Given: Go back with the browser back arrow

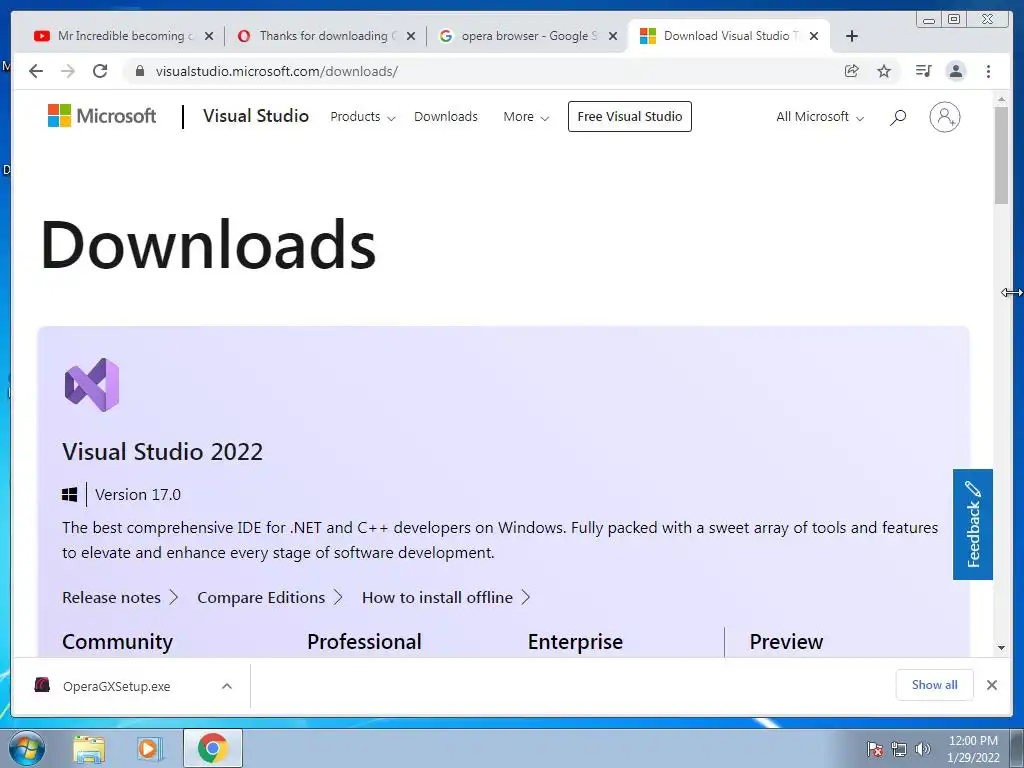Looking at the screenshot, I should (x=36, y=71).
